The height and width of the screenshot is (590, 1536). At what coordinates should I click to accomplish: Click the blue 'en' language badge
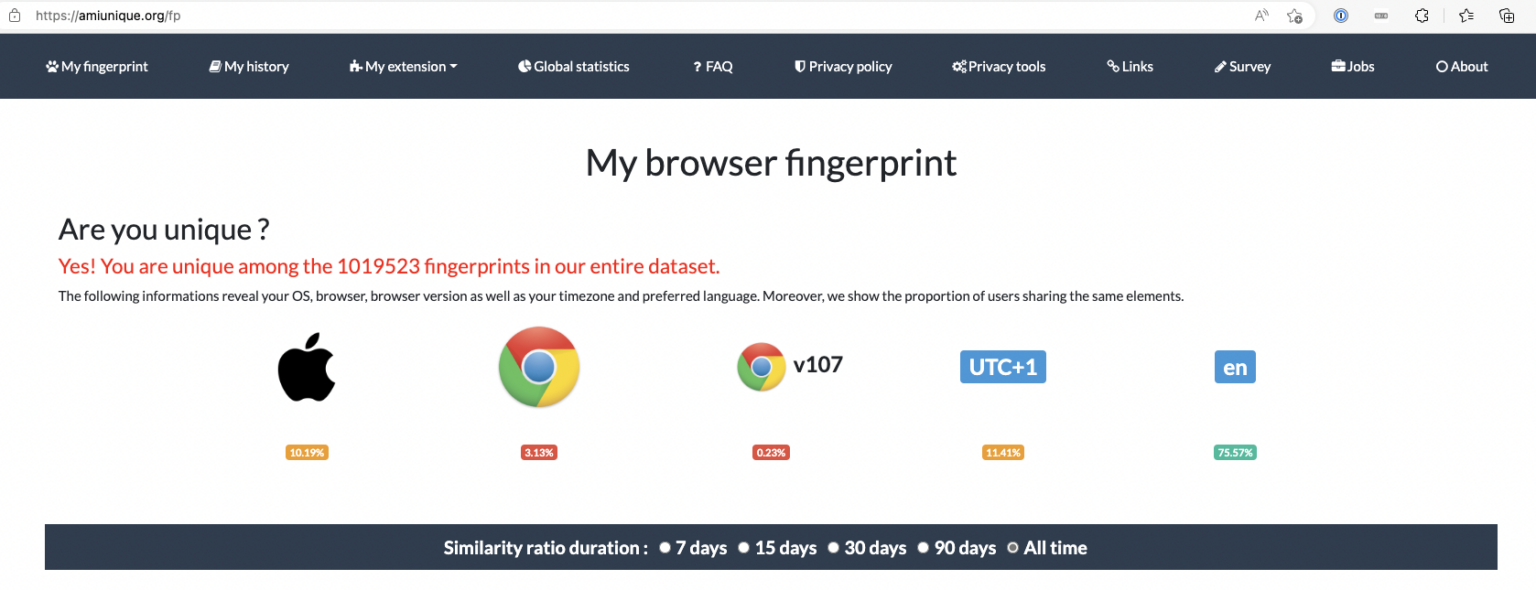(1235, 367)
